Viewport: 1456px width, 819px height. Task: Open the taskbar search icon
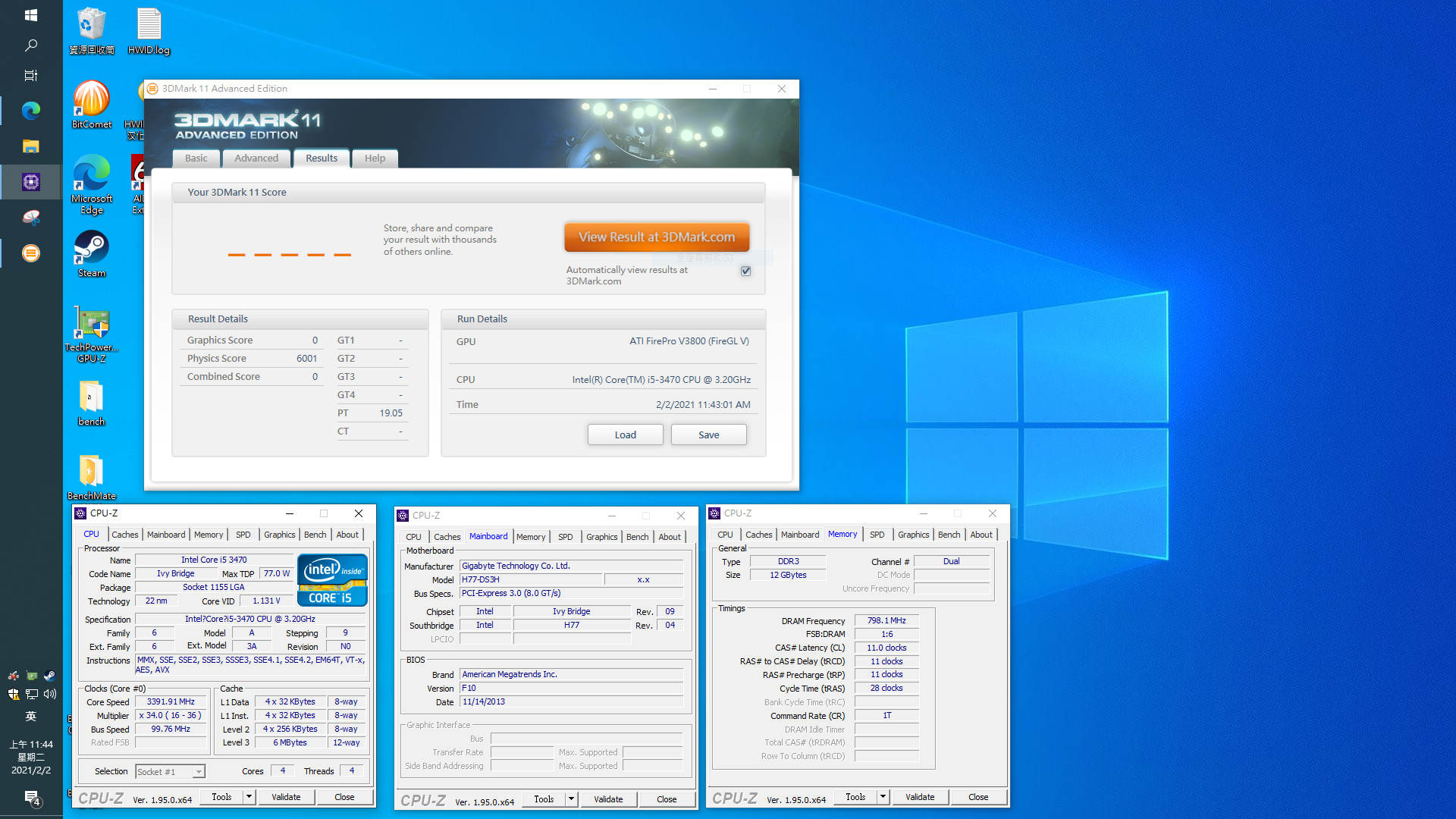[31, 45]
